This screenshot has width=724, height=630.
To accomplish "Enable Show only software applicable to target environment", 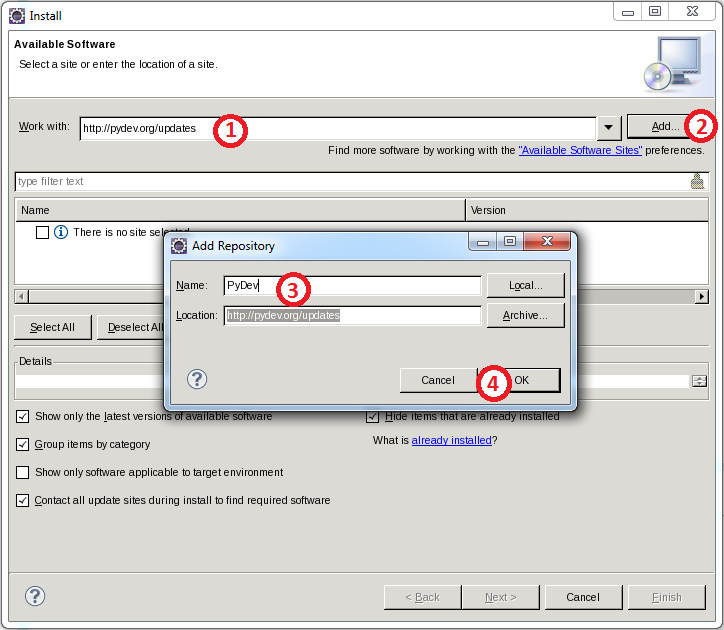I will click(23, 472).
